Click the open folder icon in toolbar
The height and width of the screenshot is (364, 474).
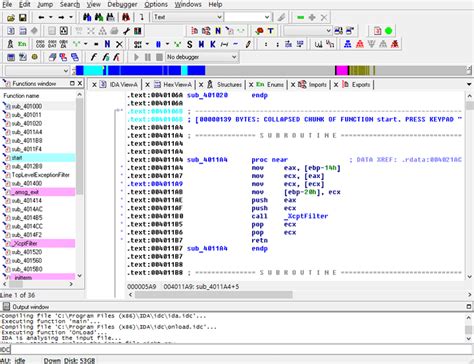11,17
